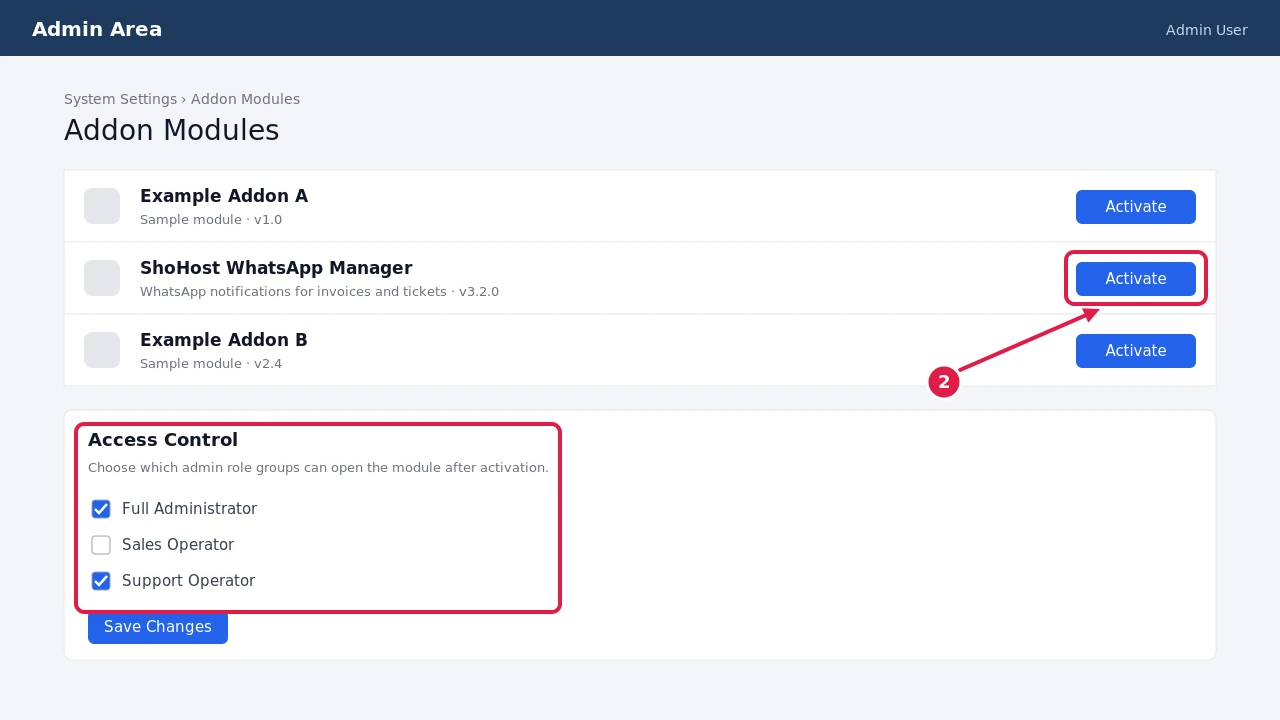Activate the Example Addon A module
The width and height of the screenshot is (1280, 720).
[1136, 207]
